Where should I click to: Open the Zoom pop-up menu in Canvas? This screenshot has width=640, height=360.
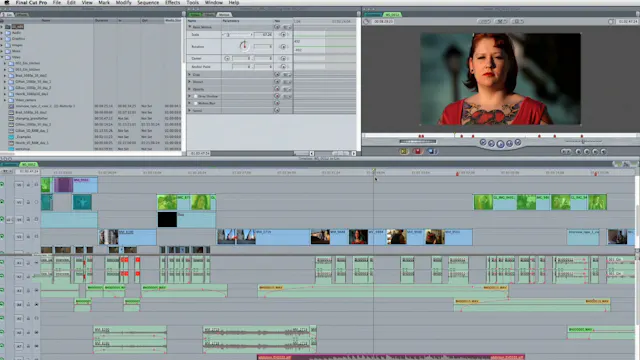484,21
